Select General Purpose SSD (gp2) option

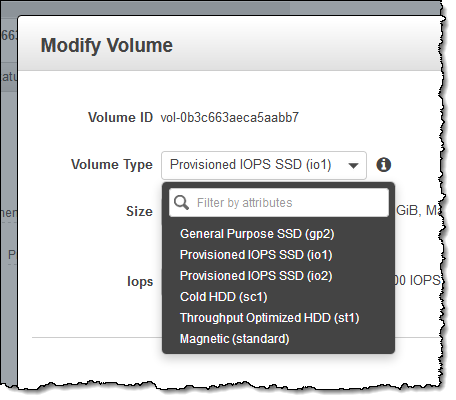257,234
